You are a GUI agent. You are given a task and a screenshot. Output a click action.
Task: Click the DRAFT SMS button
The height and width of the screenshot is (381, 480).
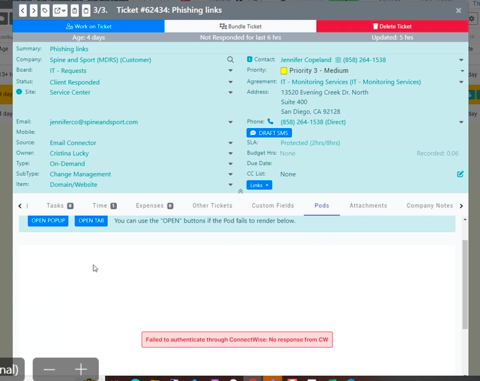(x=269, y=133)
